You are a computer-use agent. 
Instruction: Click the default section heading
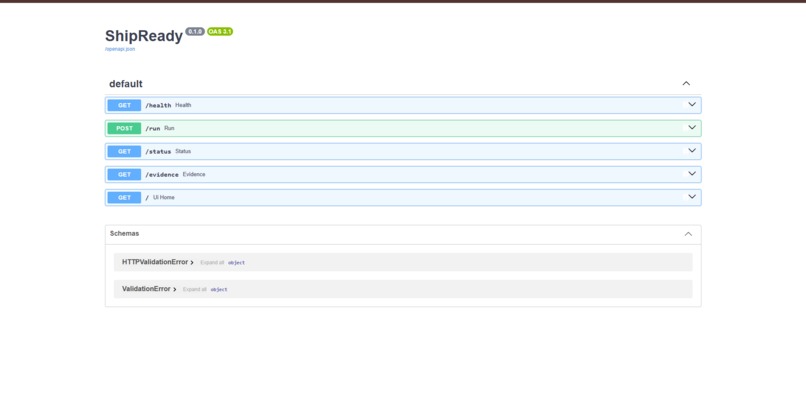click(126, 84)
